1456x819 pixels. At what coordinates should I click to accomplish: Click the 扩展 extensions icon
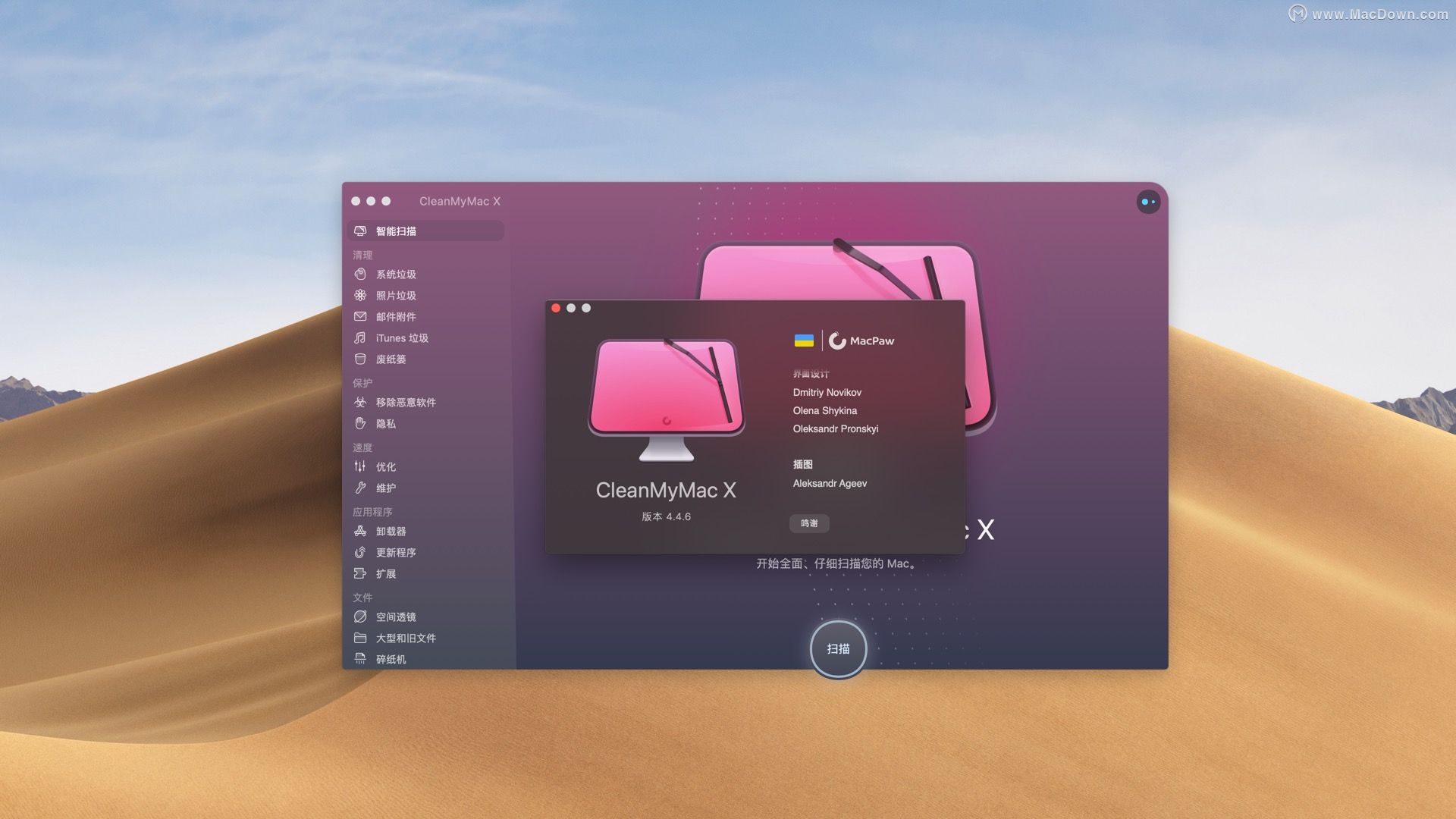coord(360,573)
